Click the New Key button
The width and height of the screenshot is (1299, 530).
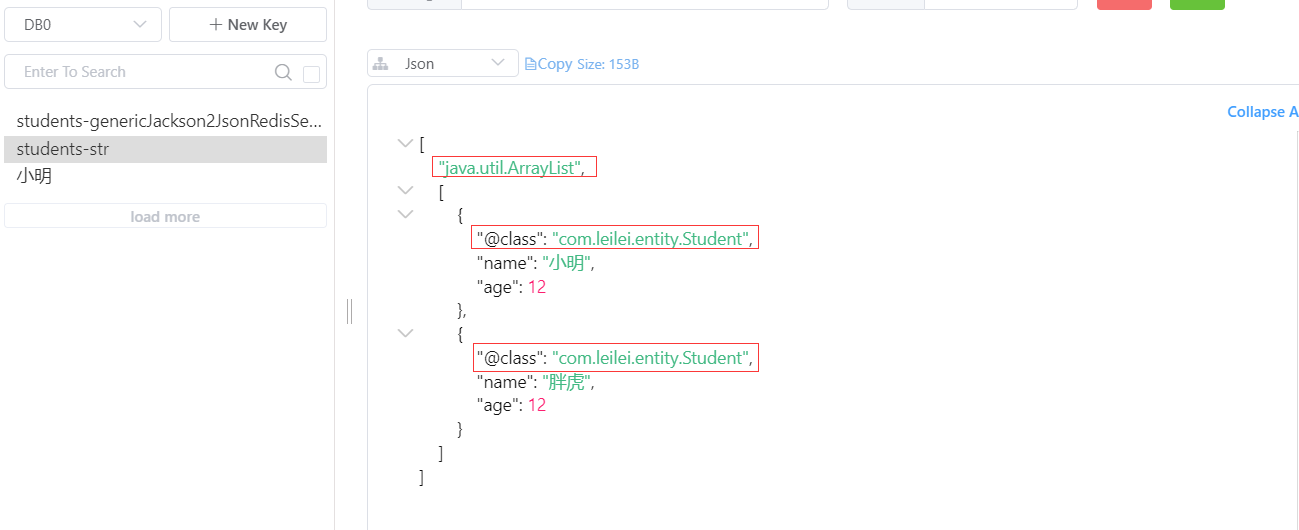click(248, 25)
